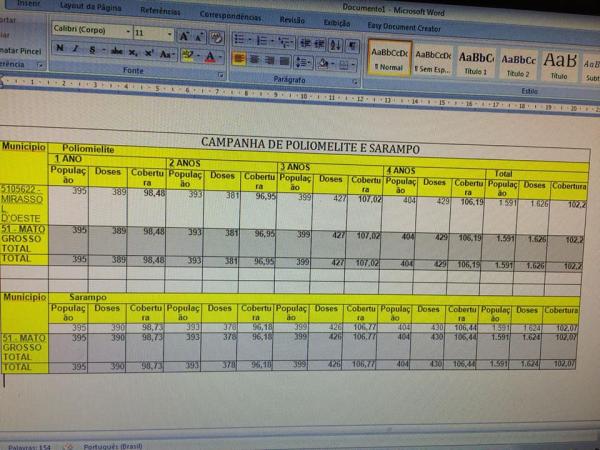The height and width of the screenshot is (450, 600).
Task: Select the Sem Espaçamento style
Action: pyautogui.click(x=432, y=61)
